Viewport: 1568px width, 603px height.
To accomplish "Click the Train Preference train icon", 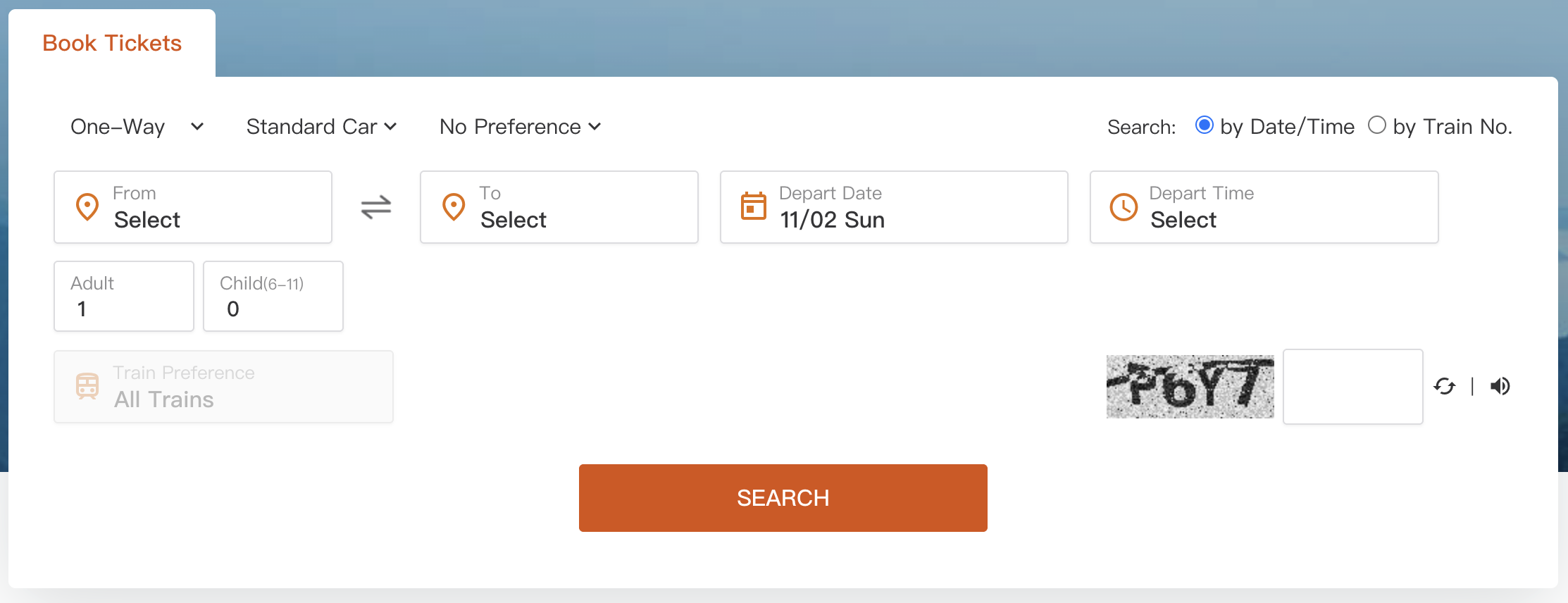I will [x=87, y=386].
